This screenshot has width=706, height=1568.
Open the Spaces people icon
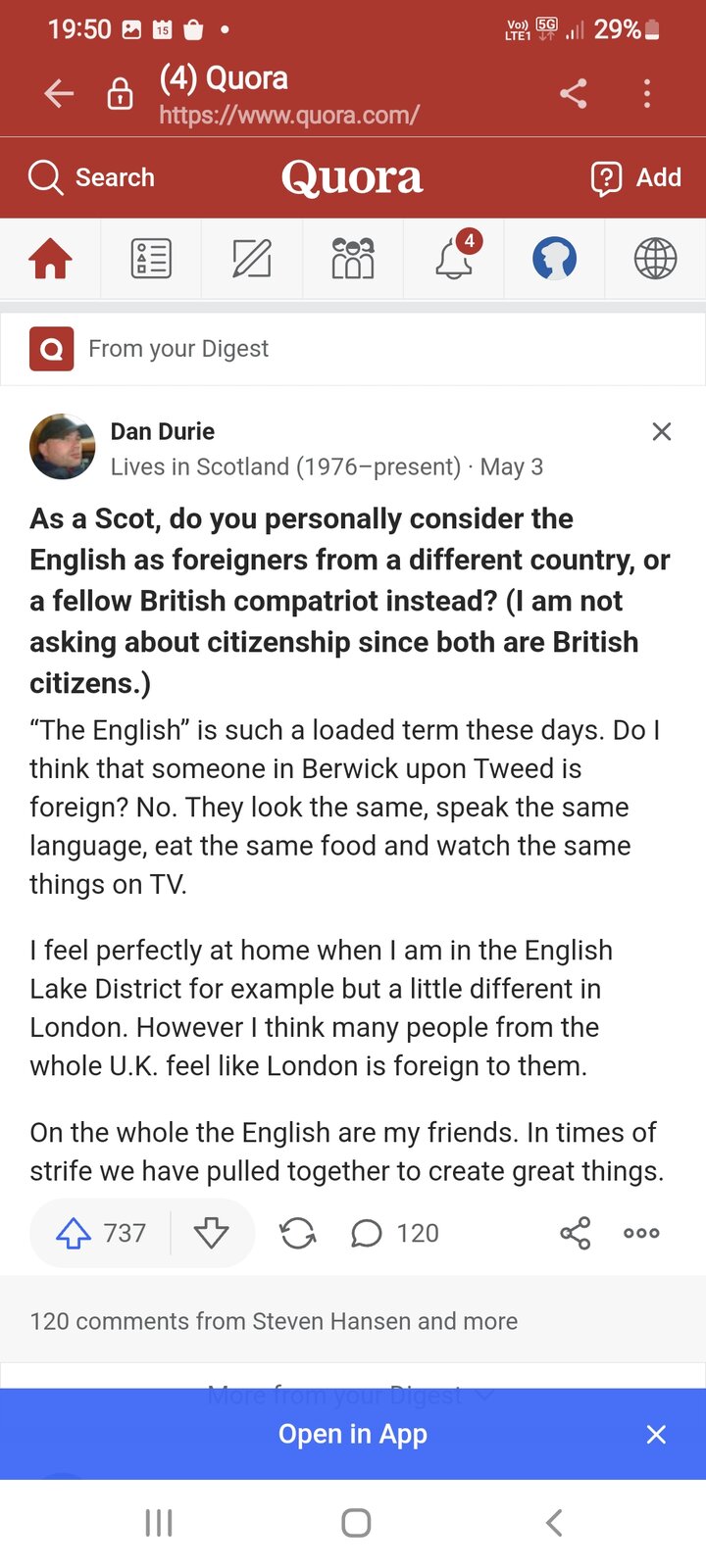(353, 259)
